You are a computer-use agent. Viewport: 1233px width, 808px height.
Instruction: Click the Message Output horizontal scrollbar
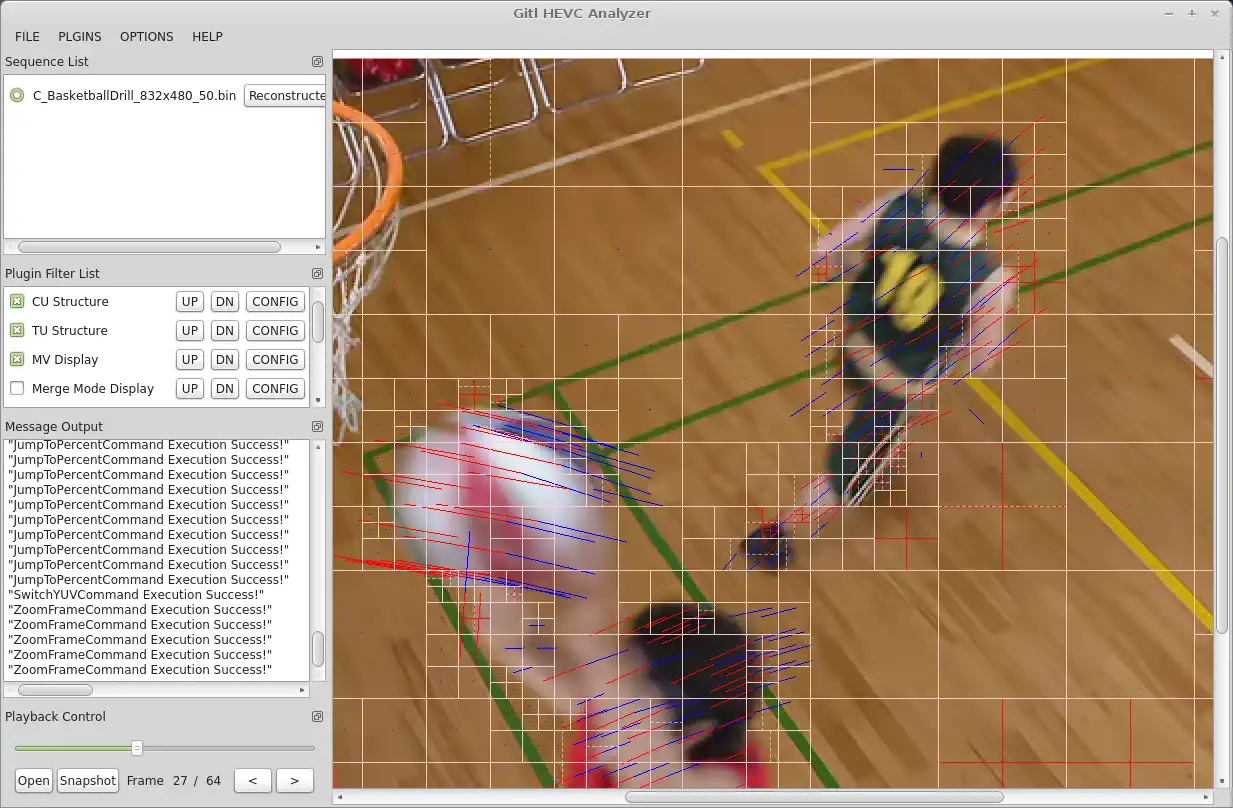(x=55, y=690)
